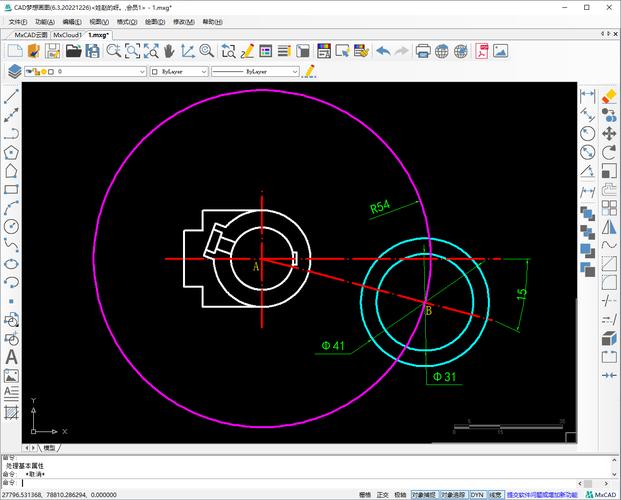The height and width of the screenshot is (500, 621).
Task: Switch to the MxCloud1 tab
Action: click(68, 34)
